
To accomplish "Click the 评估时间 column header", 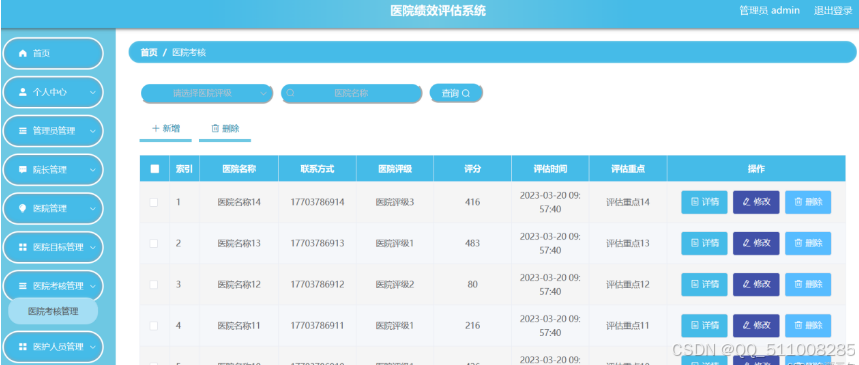I will click(x=550, y=169).
